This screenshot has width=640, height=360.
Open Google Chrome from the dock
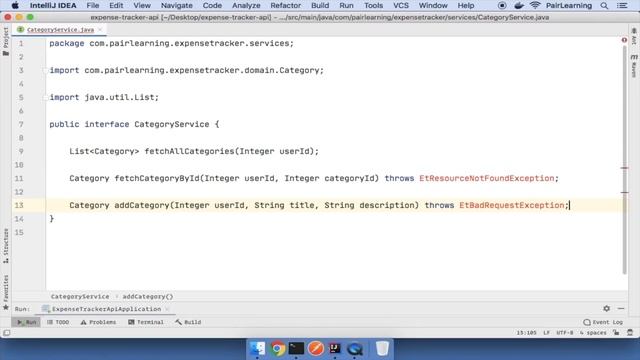pos(277,349)
